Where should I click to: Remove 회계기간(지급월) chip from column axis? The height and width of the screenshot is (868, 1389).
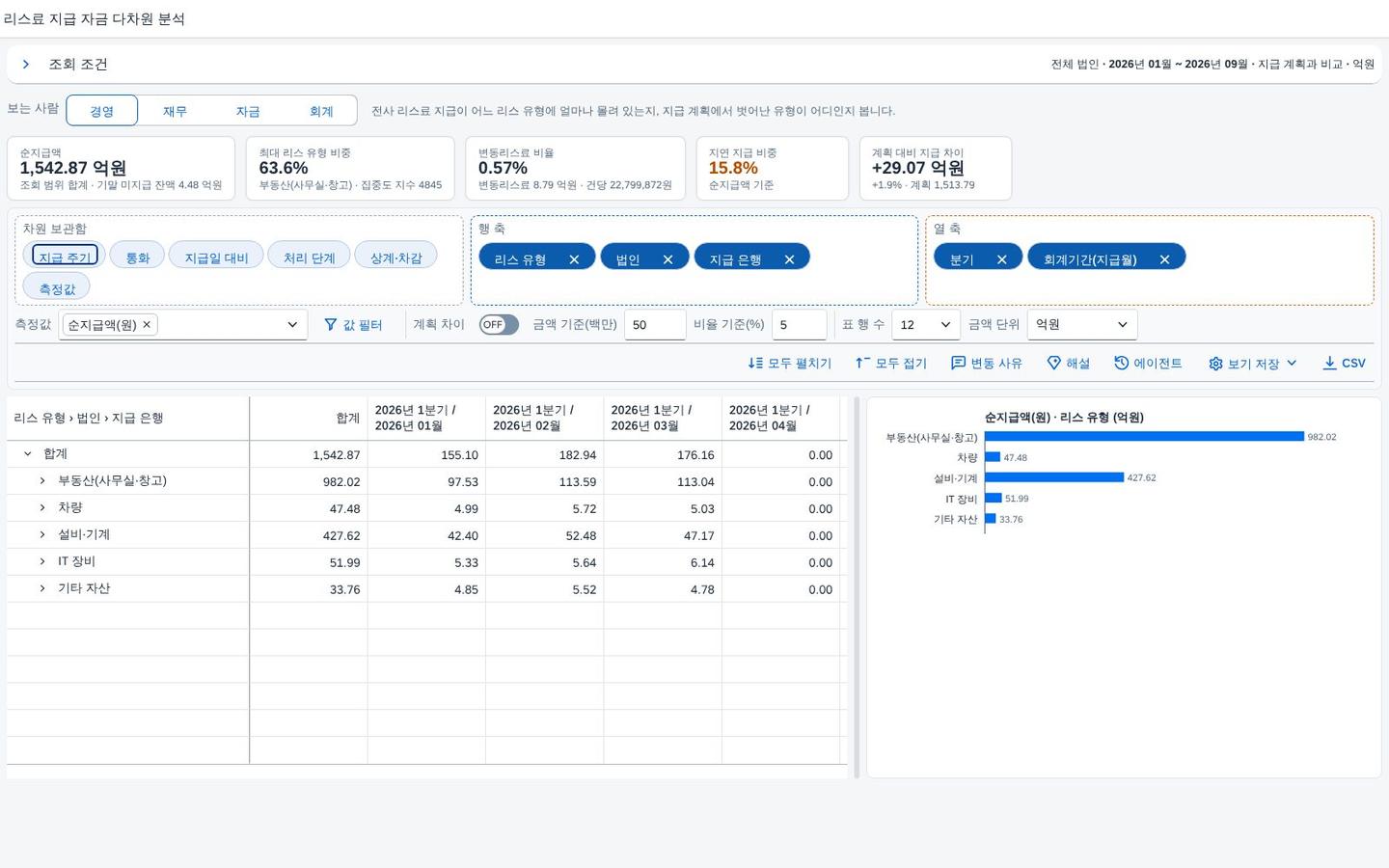point(1164,259)
